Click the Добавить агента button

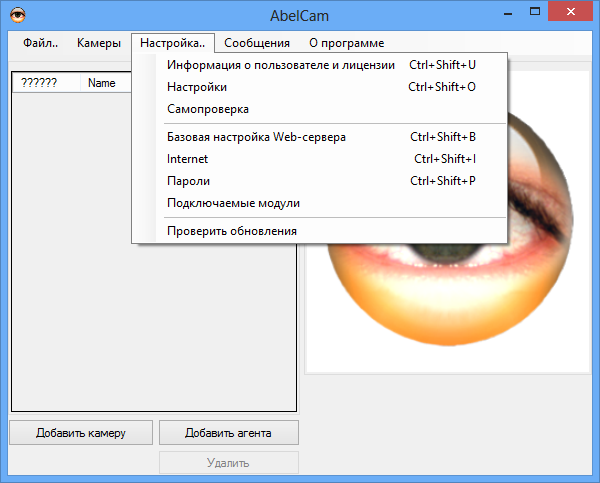point(229,433)
